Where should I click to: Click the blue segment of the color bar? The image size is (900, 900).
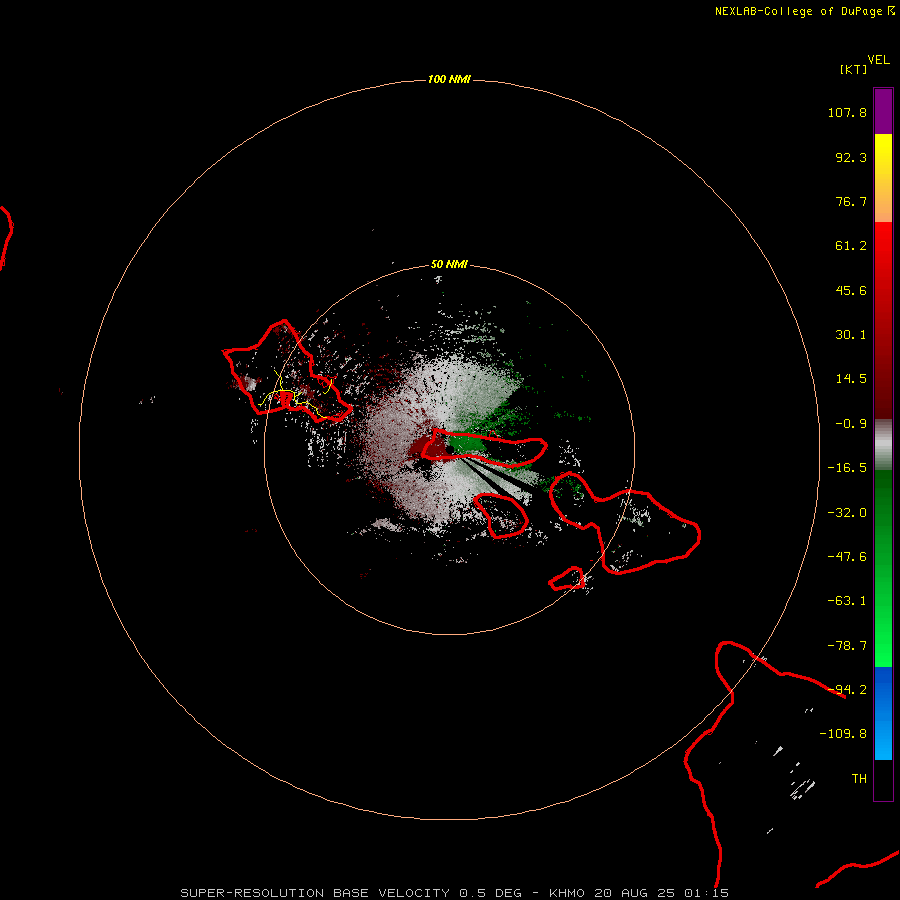(883, 713)
